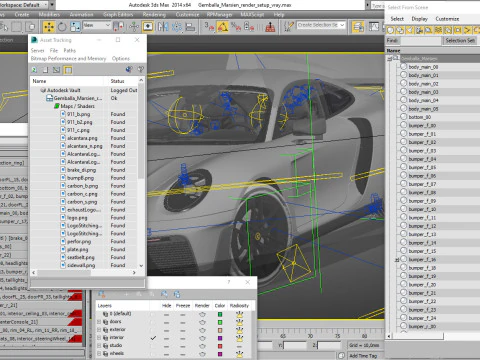This screenshot has width=480, height=360.
Task: Click the Edit Named Selection Sets icon
Action: (x=288, y=26)
